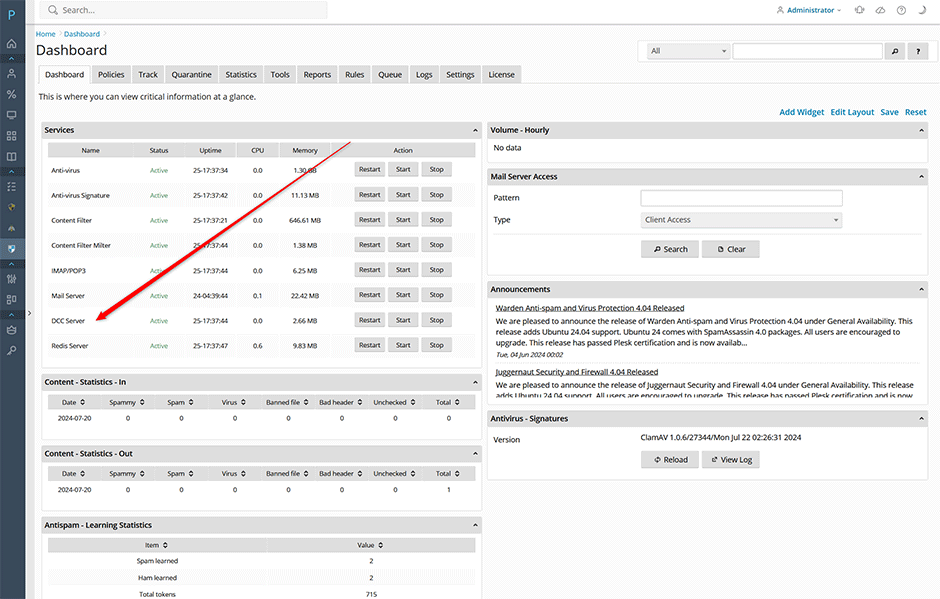The width and height of the screenshot is (940, 599).
Task: Click the percent sign sidebar icon
Action: (11, 94)
